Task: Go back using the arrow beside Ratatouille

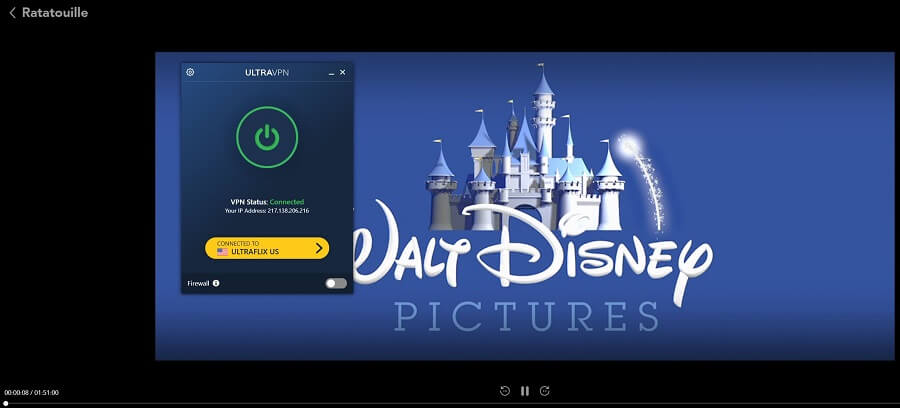Action: [12, 13]
